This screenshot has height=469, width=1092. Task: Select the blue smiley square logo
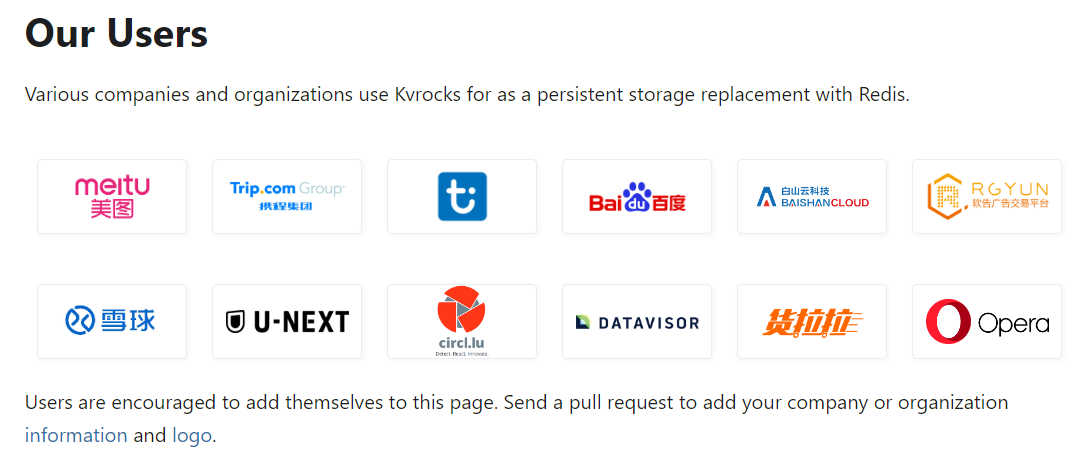(462, 197)
